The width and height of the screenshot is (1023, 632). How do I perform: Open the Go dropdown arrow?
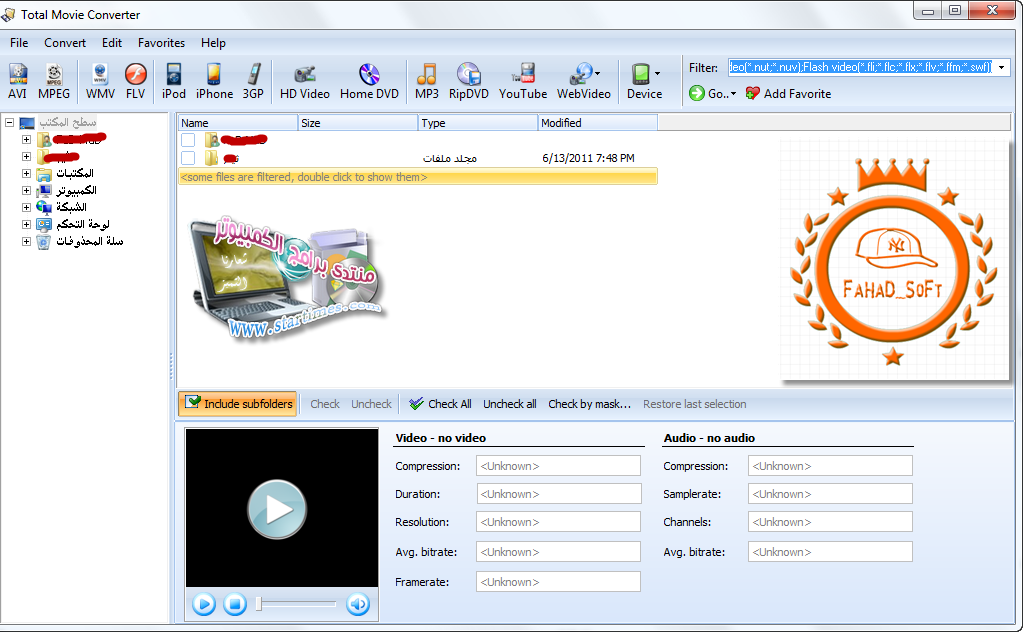[733, 94]
